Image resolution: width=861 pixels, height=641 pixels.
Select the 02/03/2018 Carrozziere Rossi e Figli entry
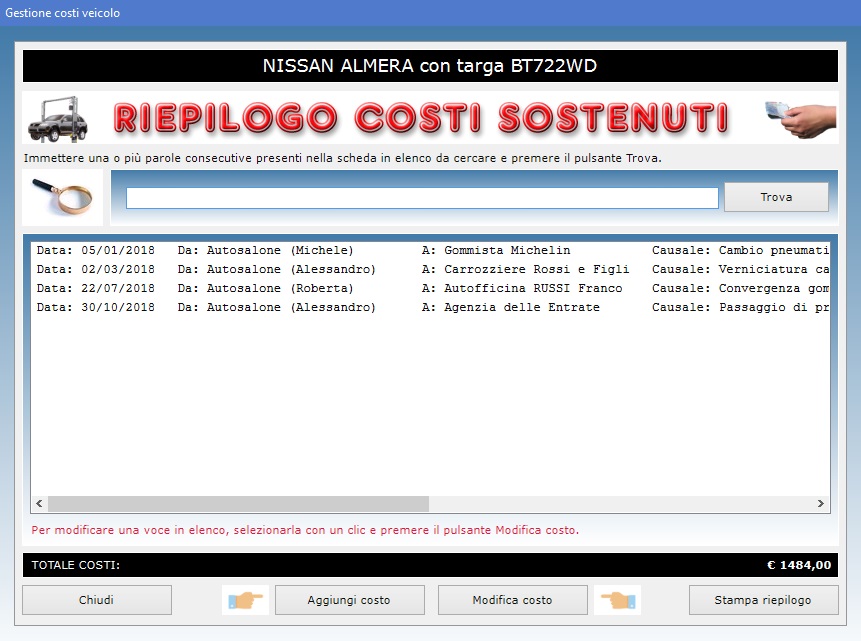(x=430, y=270)
